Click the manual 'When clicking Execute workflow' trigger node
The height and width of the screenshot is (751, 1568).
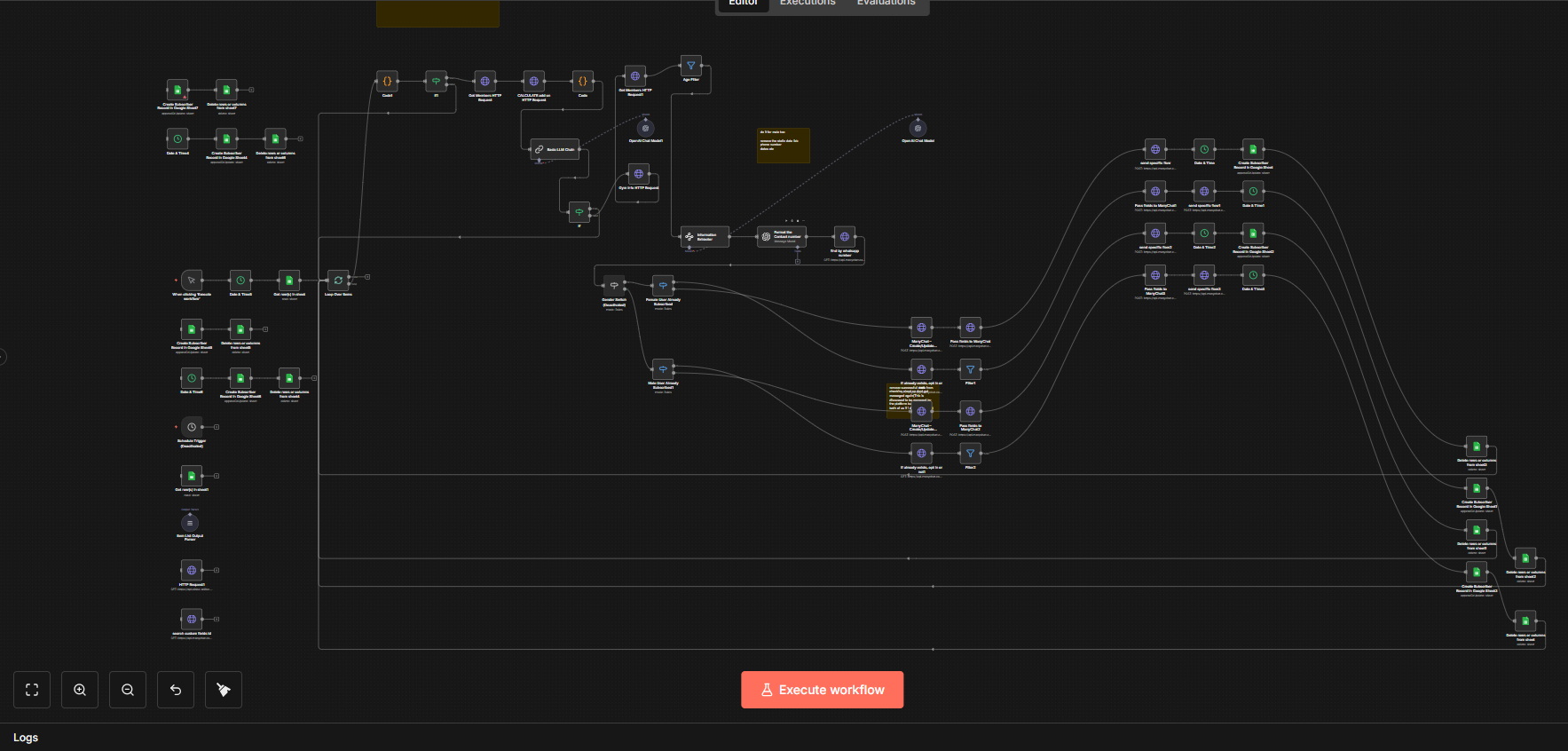(192, 281)
